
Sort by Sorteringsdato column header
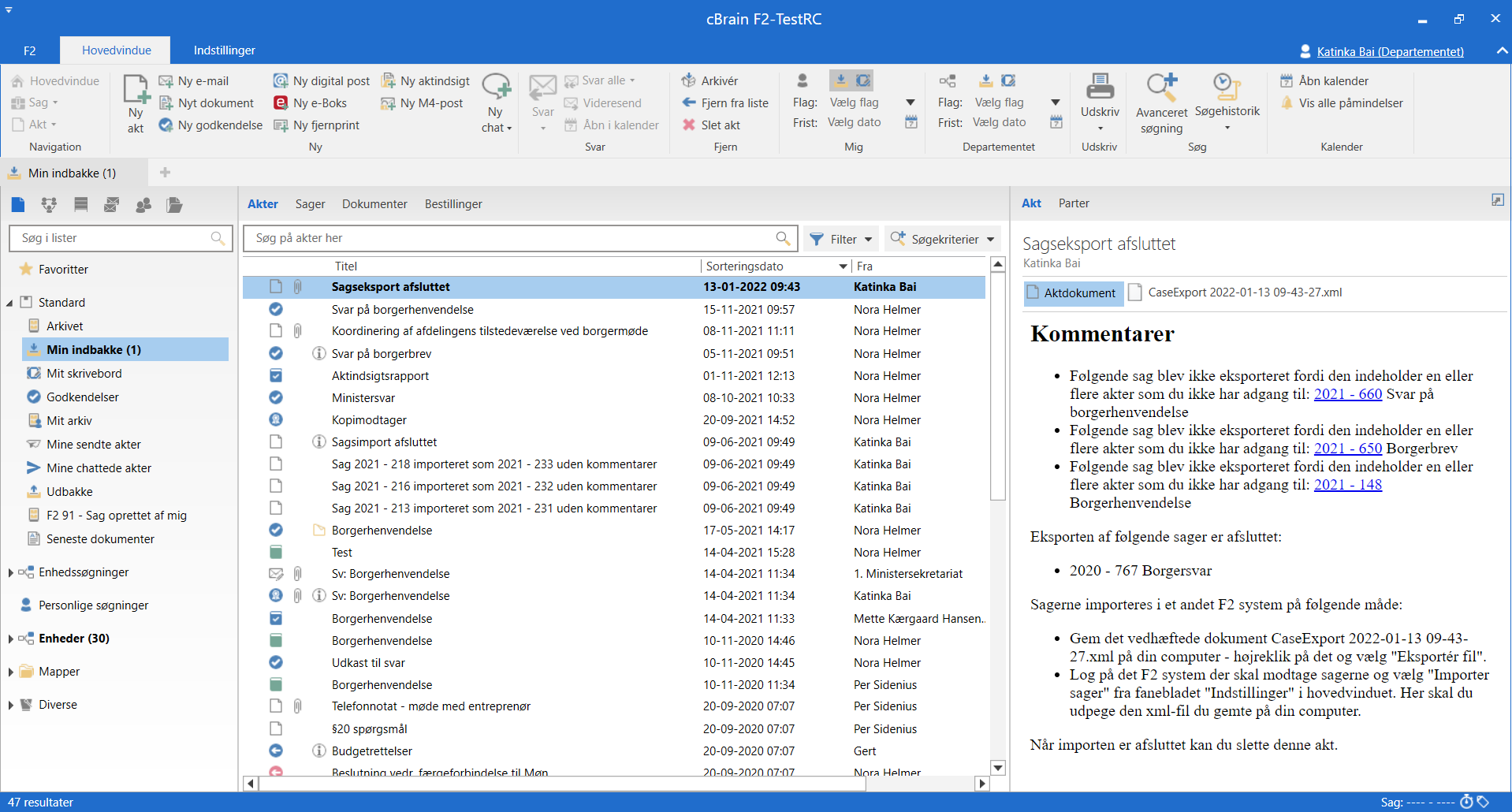click(776, 266)
